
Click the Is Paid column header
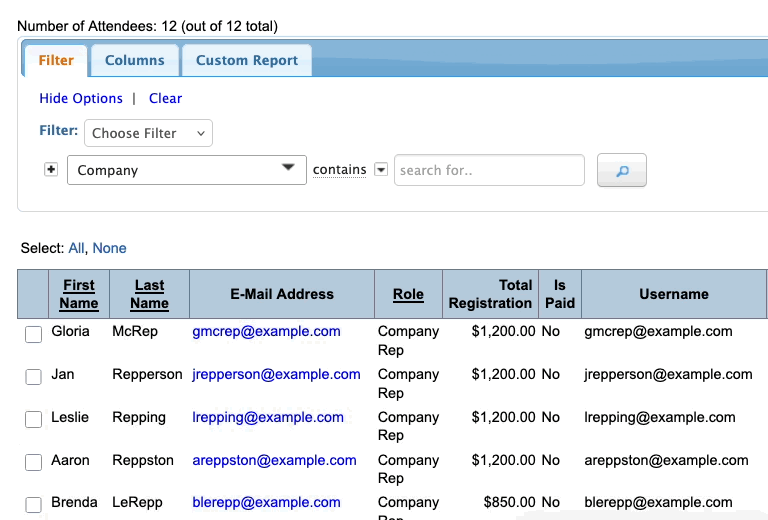click(x=560, y=294)
